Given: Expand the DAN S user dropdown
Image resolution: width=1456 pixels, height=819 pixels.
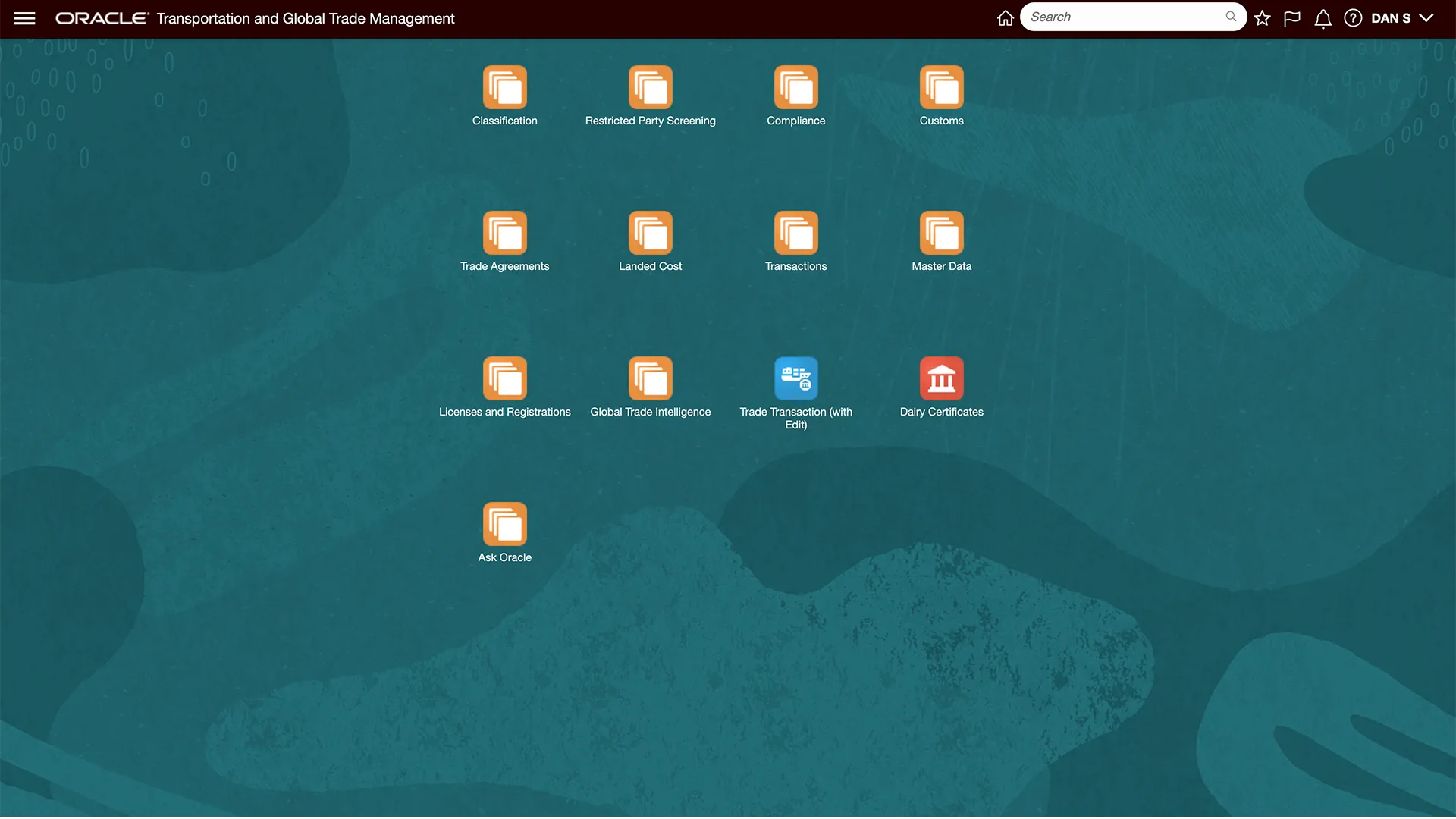Looking at the screenshot, I should click(x=1402, y=18).
